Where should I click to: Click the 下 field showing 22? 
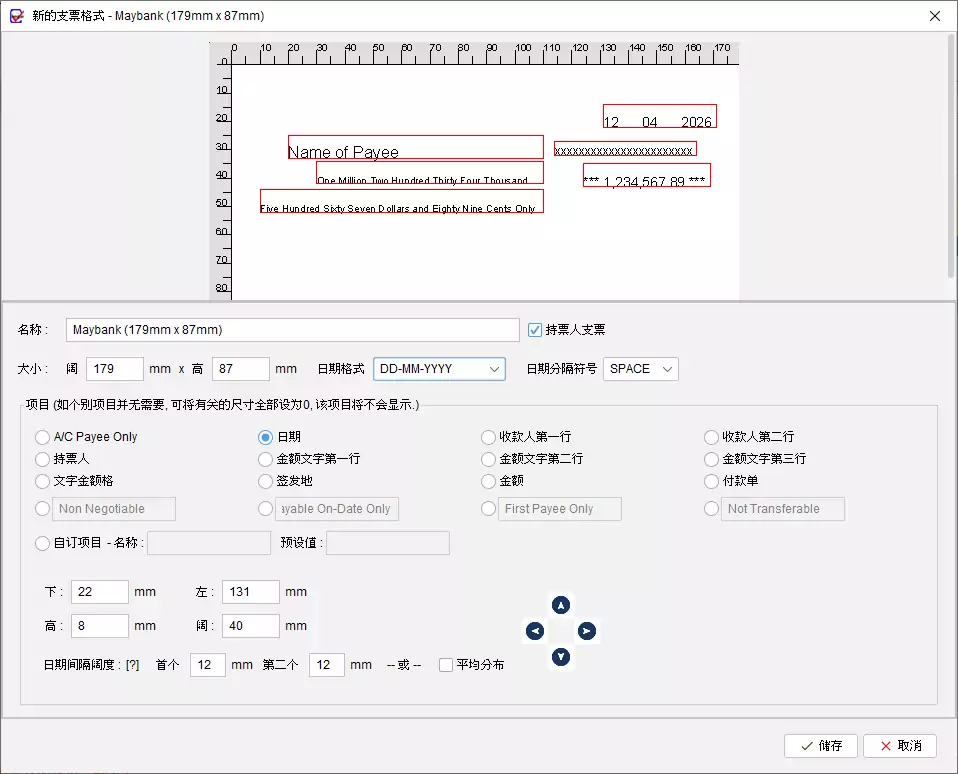(100, 592)
